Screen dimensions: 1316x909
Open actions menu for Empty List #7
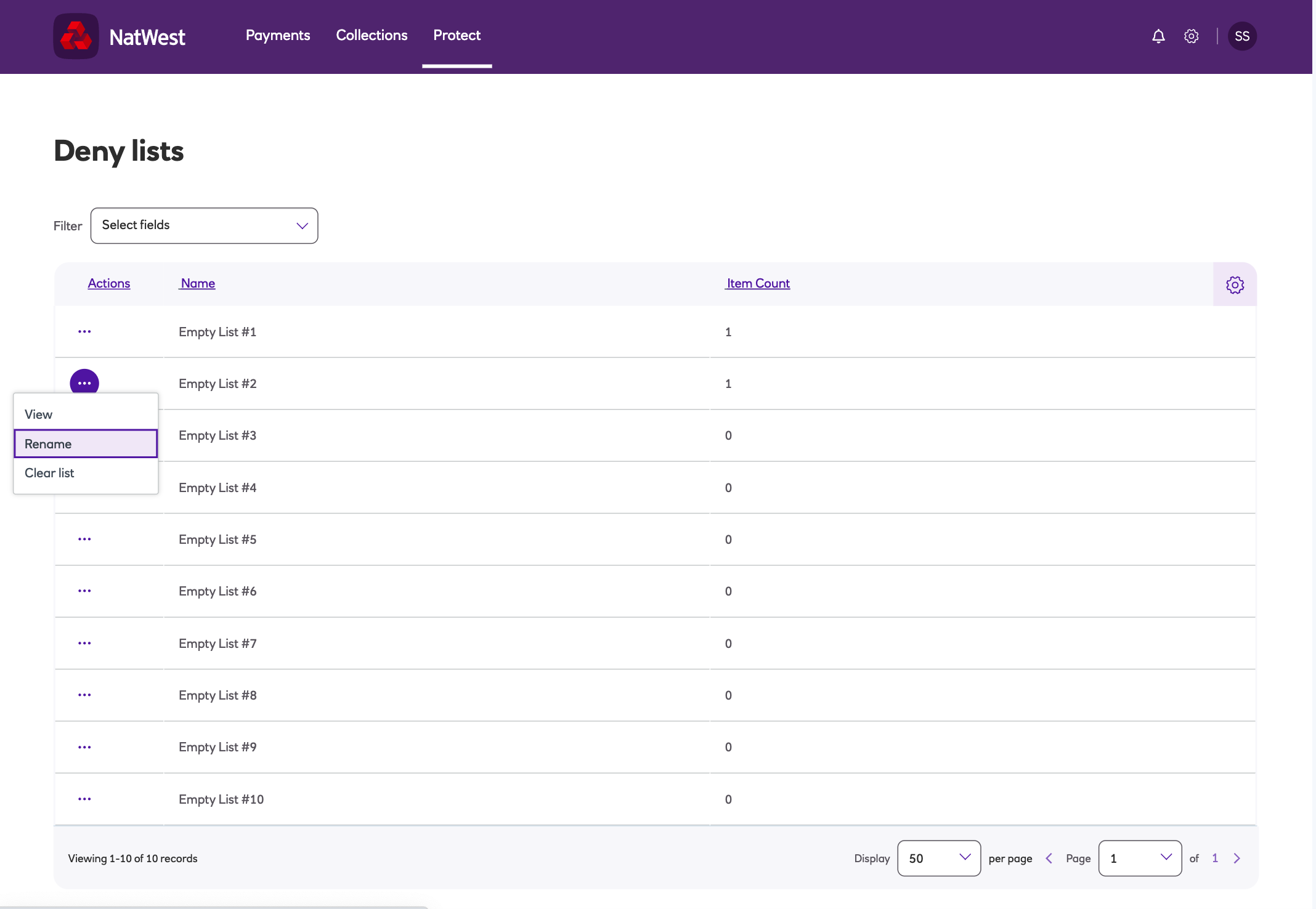tap(84, 644)
